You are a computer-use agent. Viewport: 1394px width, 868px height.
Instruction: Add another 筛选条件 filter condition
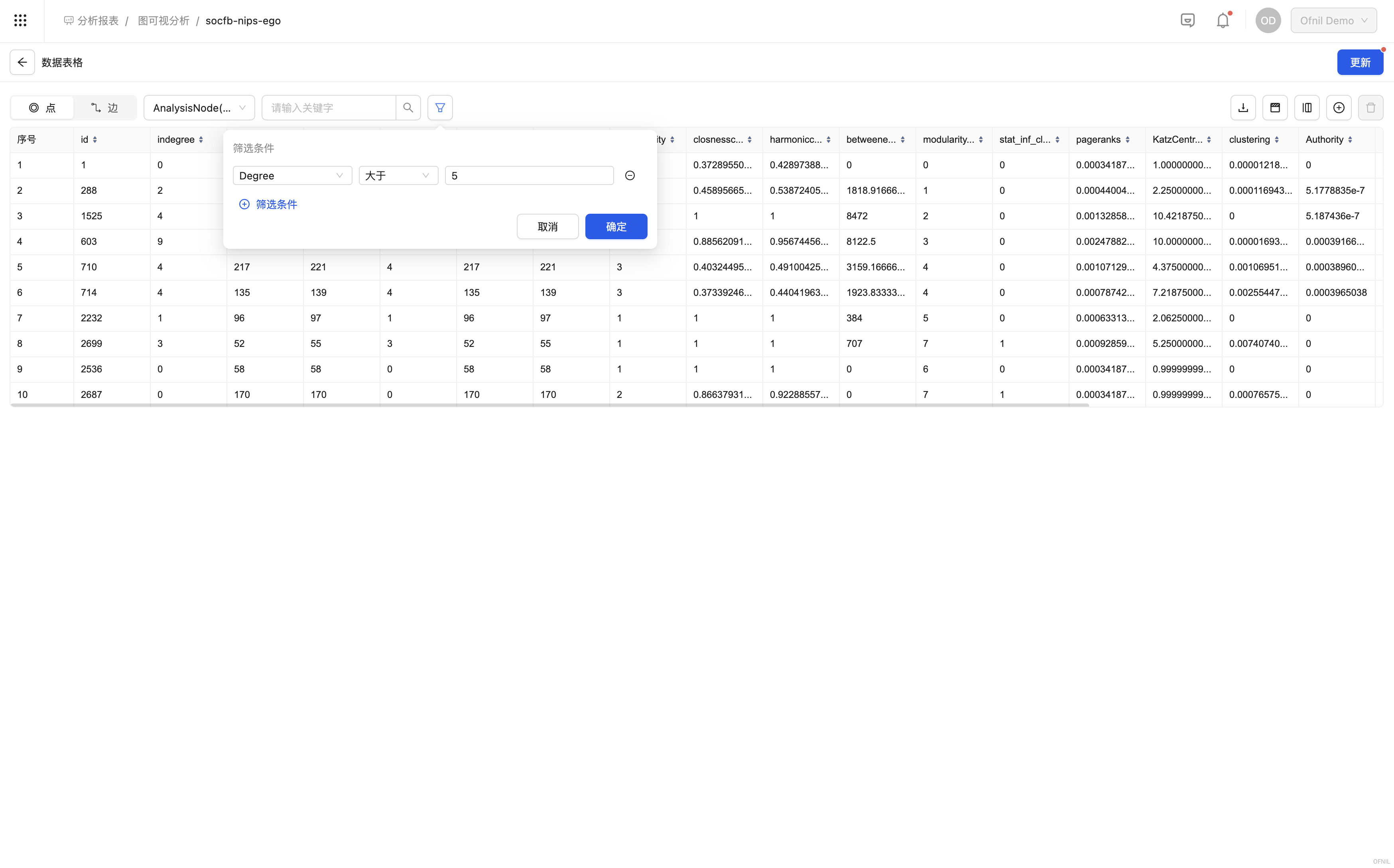tap(268, 205)
